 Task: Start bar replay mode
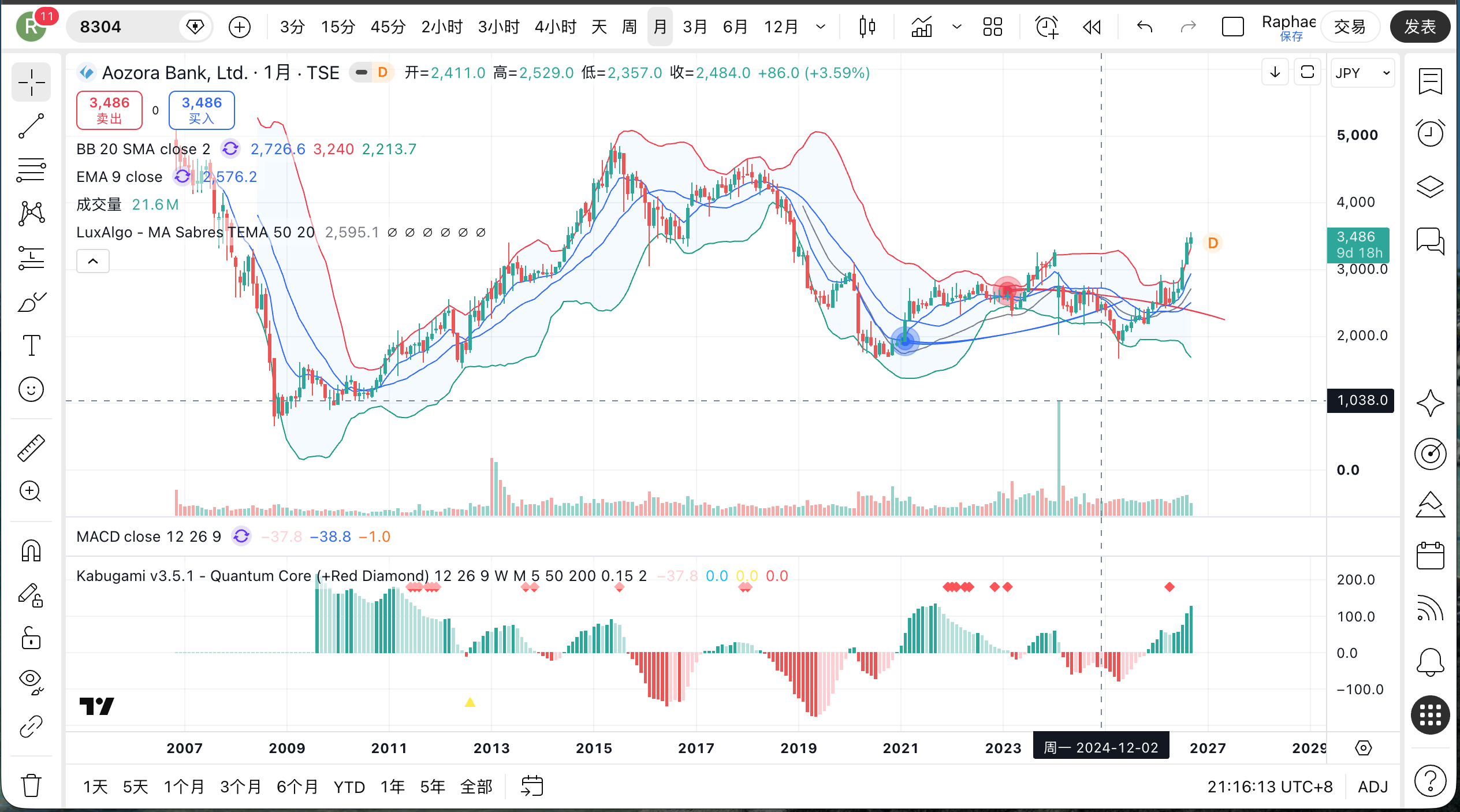coord(1092,27)
